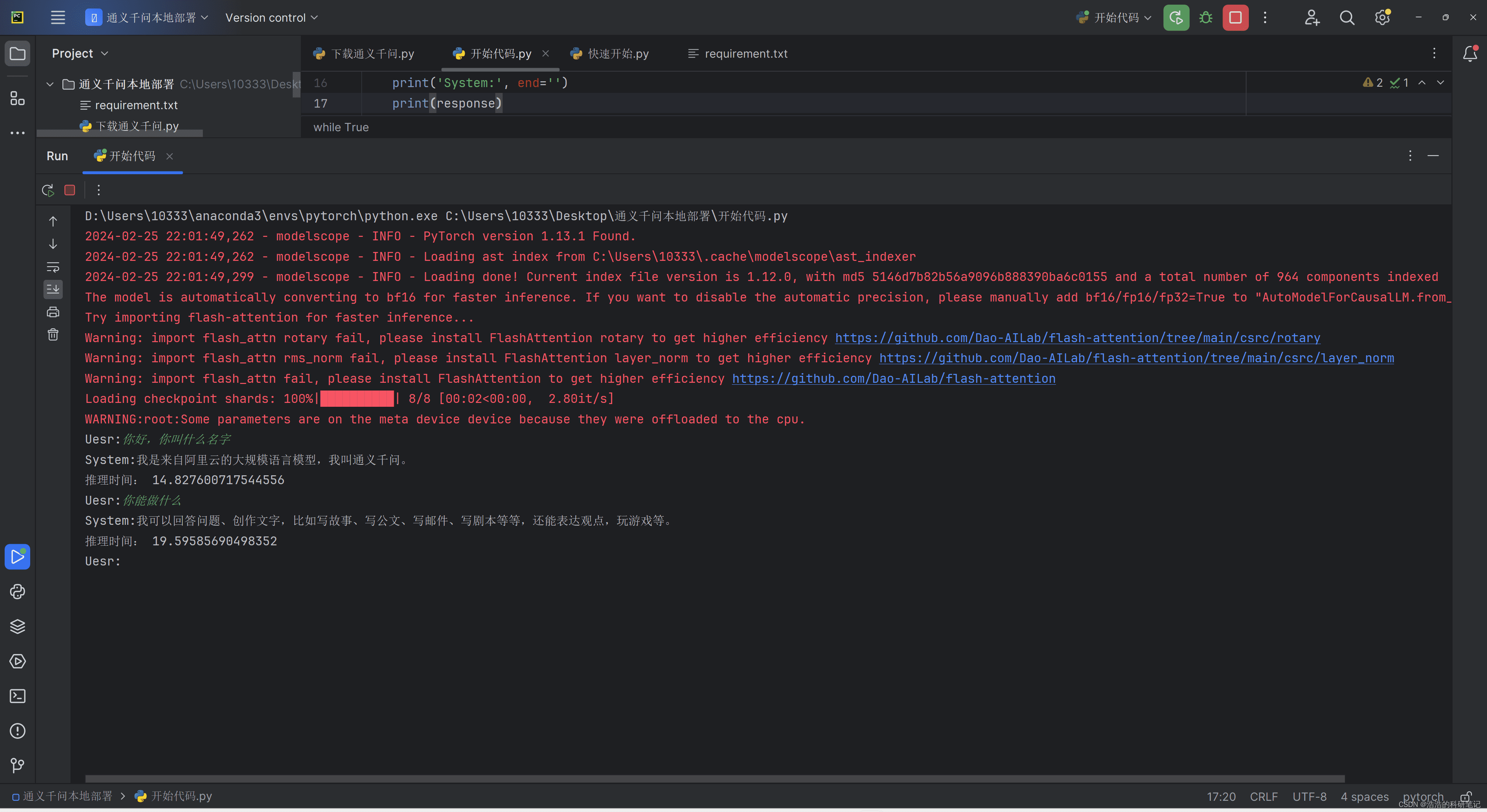The height and width of the screenshot is (812, 1487).
Task: Open Git version control sidebar icon
Action: tap(17, 765)
